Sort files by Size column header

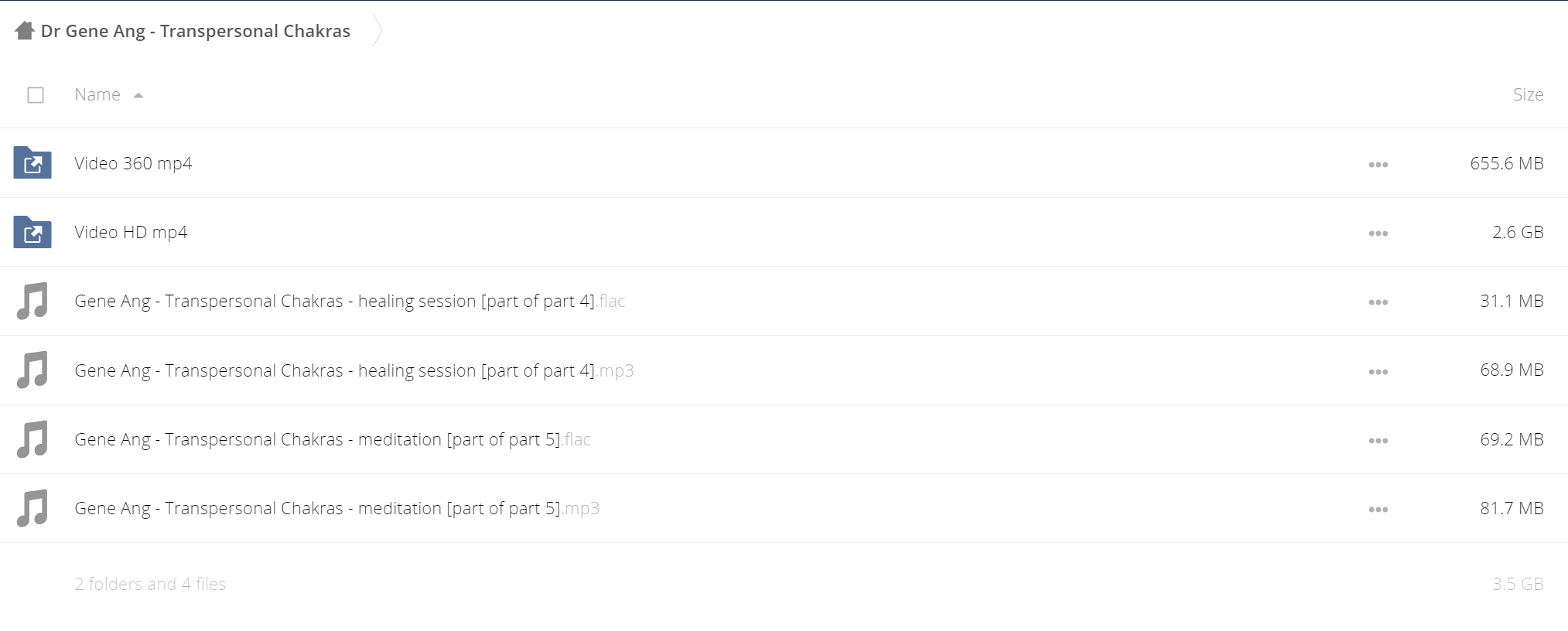[1528, 94]
